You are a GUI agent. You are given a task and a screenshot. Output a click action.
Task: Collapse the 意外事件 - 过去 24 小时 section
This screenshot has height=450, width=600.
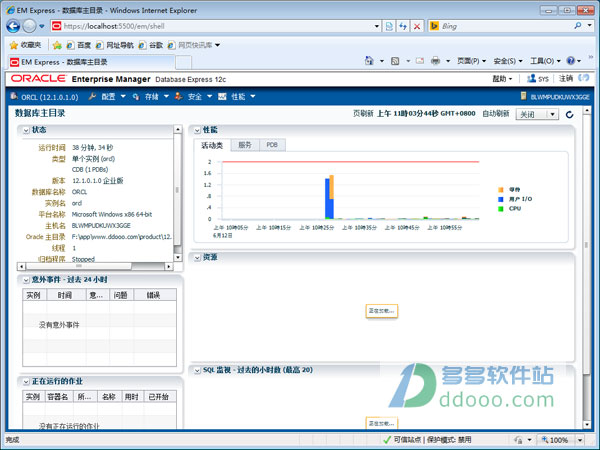[x=26, y=280]
